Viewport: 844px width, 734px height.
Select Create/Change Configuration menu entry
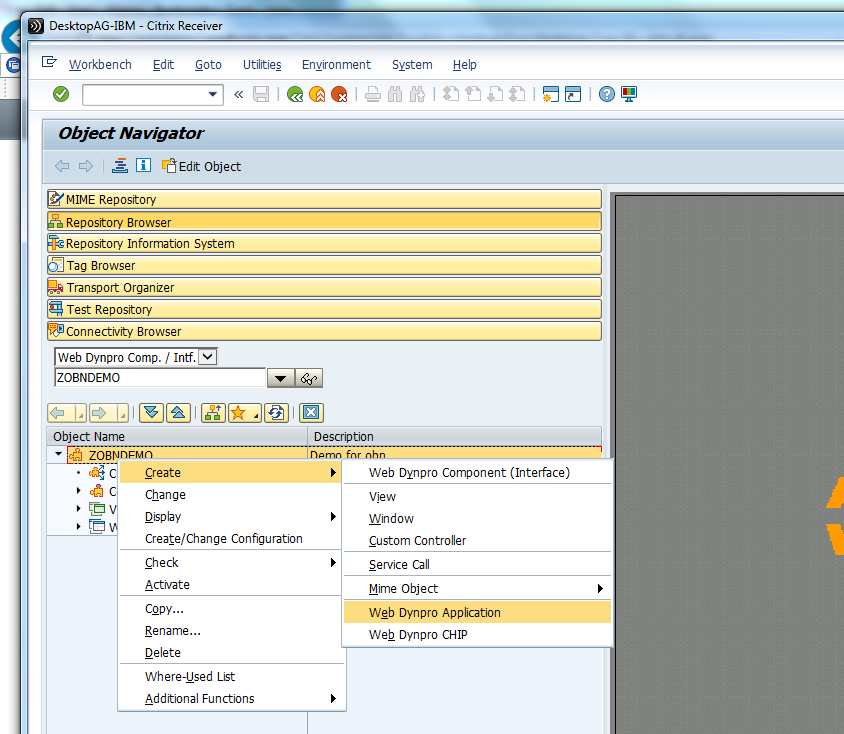[230, 539]
